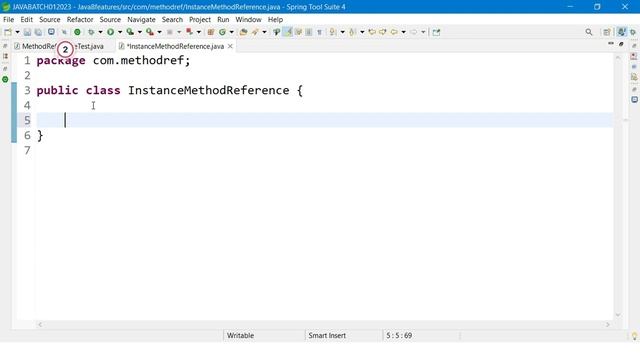
Task: Open the Run menu
Action: click(x=223, y=20)
